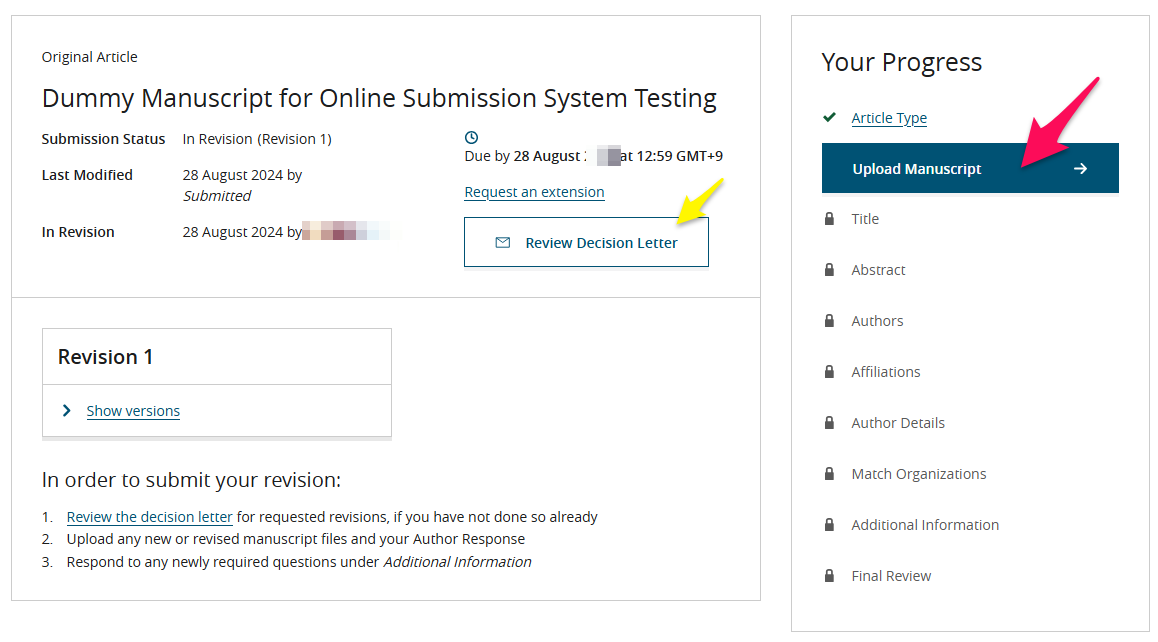The width and height of the screenshot is (1158, 642).
Task: Click the italic 'Additional Information' text in step 3
Action: coord(457,562)
